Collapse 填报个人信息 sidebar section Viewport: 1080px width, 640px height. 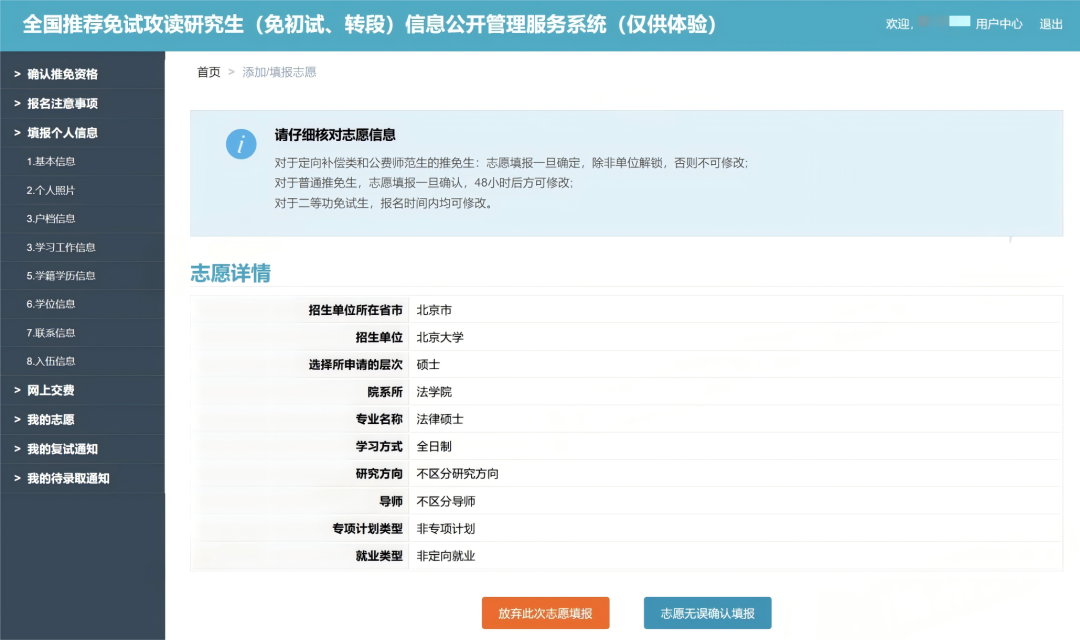[62, 132]
